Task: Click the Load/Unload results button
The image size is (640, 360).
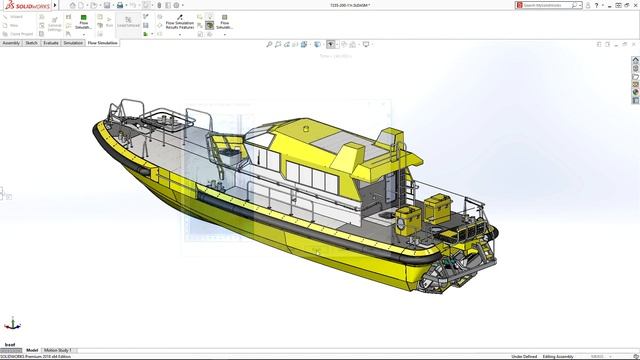Action: (128, 22)
